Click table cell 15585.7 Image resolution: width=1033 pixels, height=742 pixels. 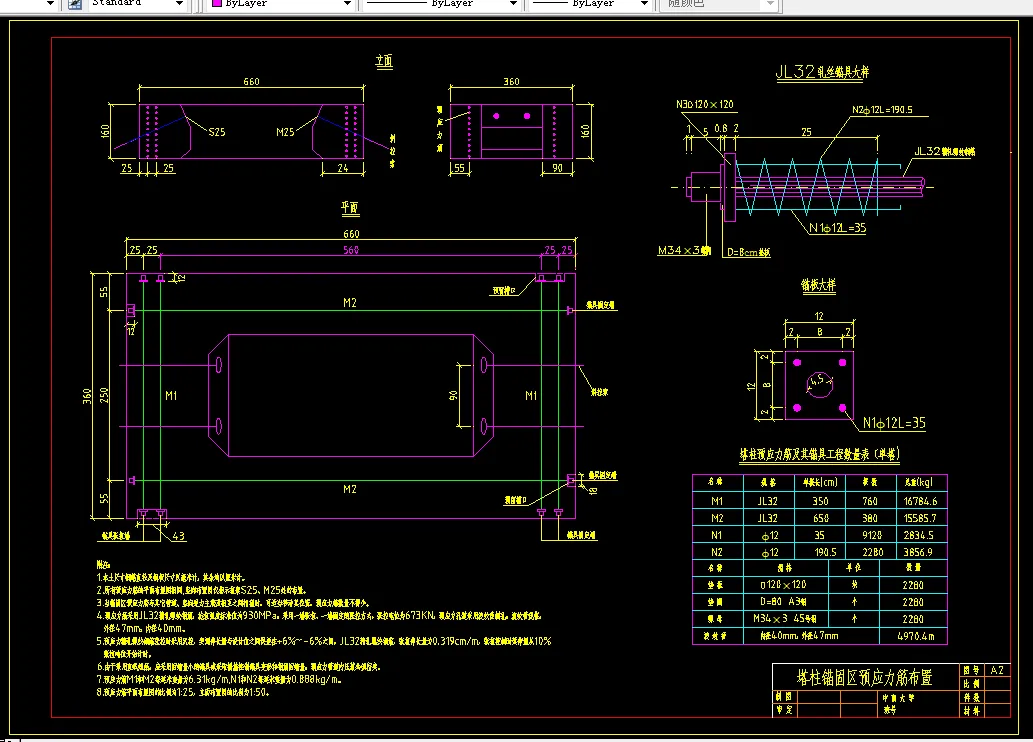tap(920, 518)
